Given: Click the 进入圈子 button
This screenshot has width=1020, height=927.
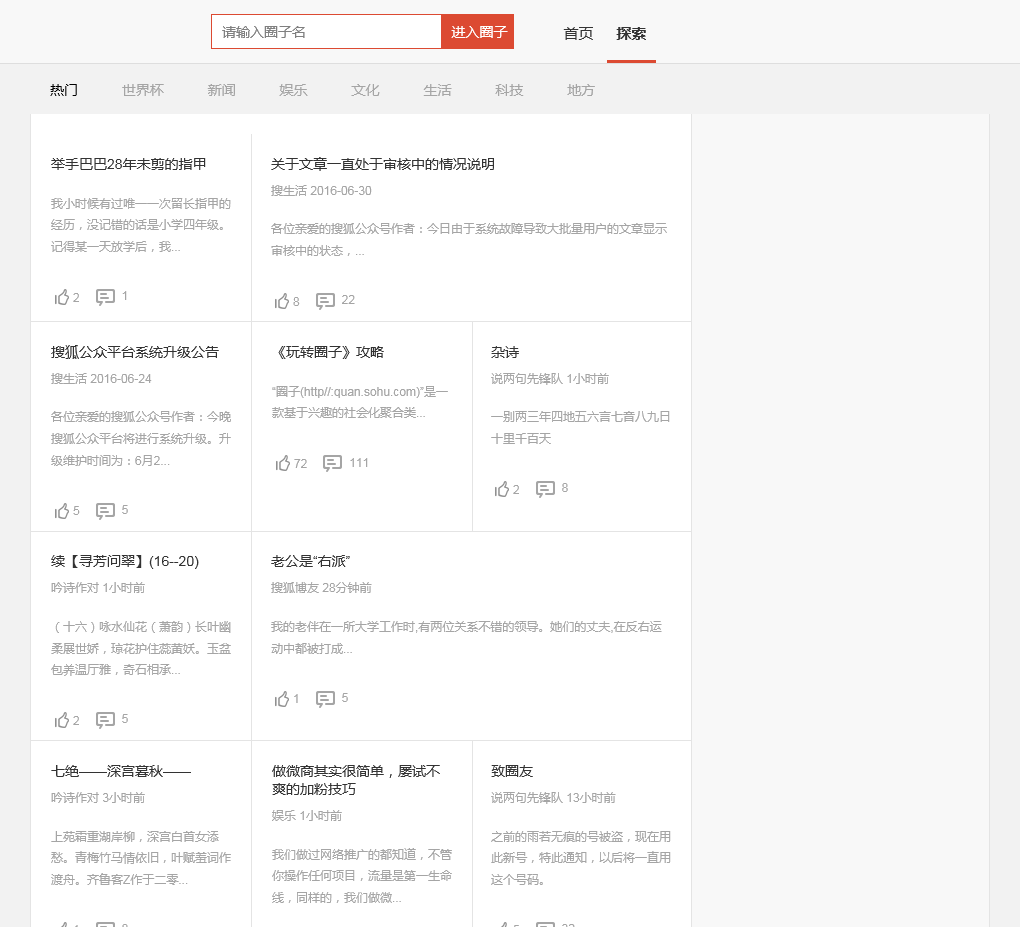Looking at the screenshot, I should (x=478, y=32).
